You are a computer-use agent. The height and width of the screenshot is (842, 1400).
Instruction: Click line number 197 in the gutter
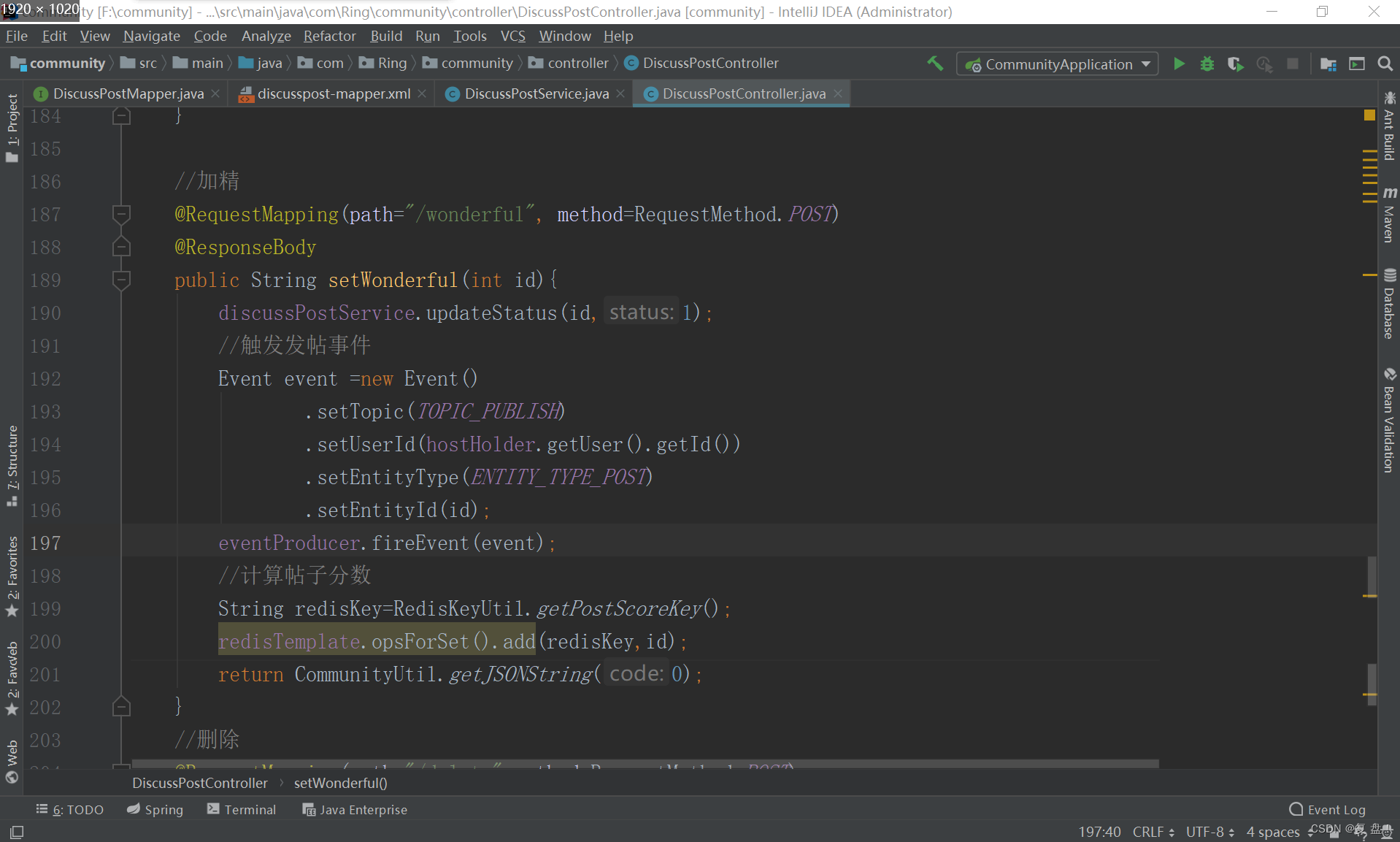coord(45,543)
